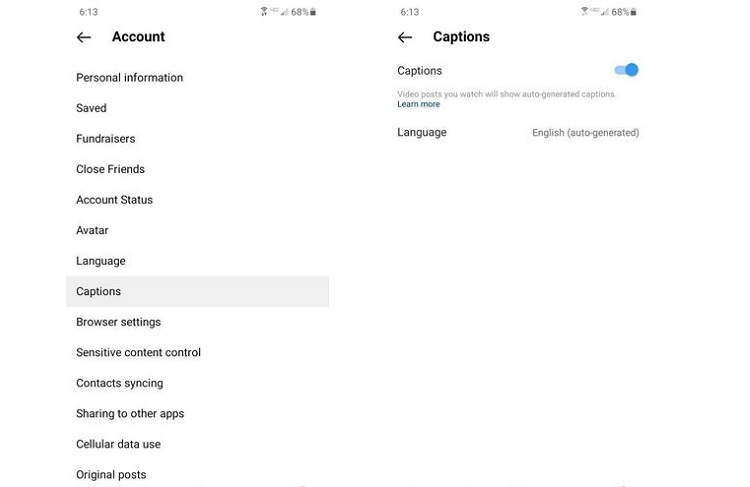Viewport: 750px width, 487px height.
Task: Select Language in Account list
Action: (101, 261)
